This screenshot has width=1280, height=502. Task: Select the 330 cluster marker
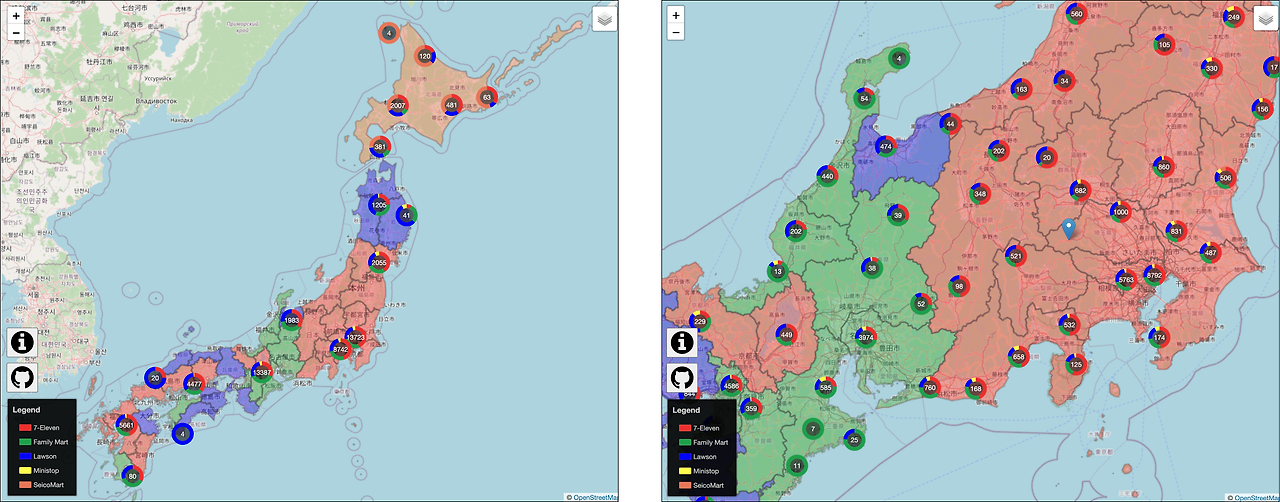1212,68
